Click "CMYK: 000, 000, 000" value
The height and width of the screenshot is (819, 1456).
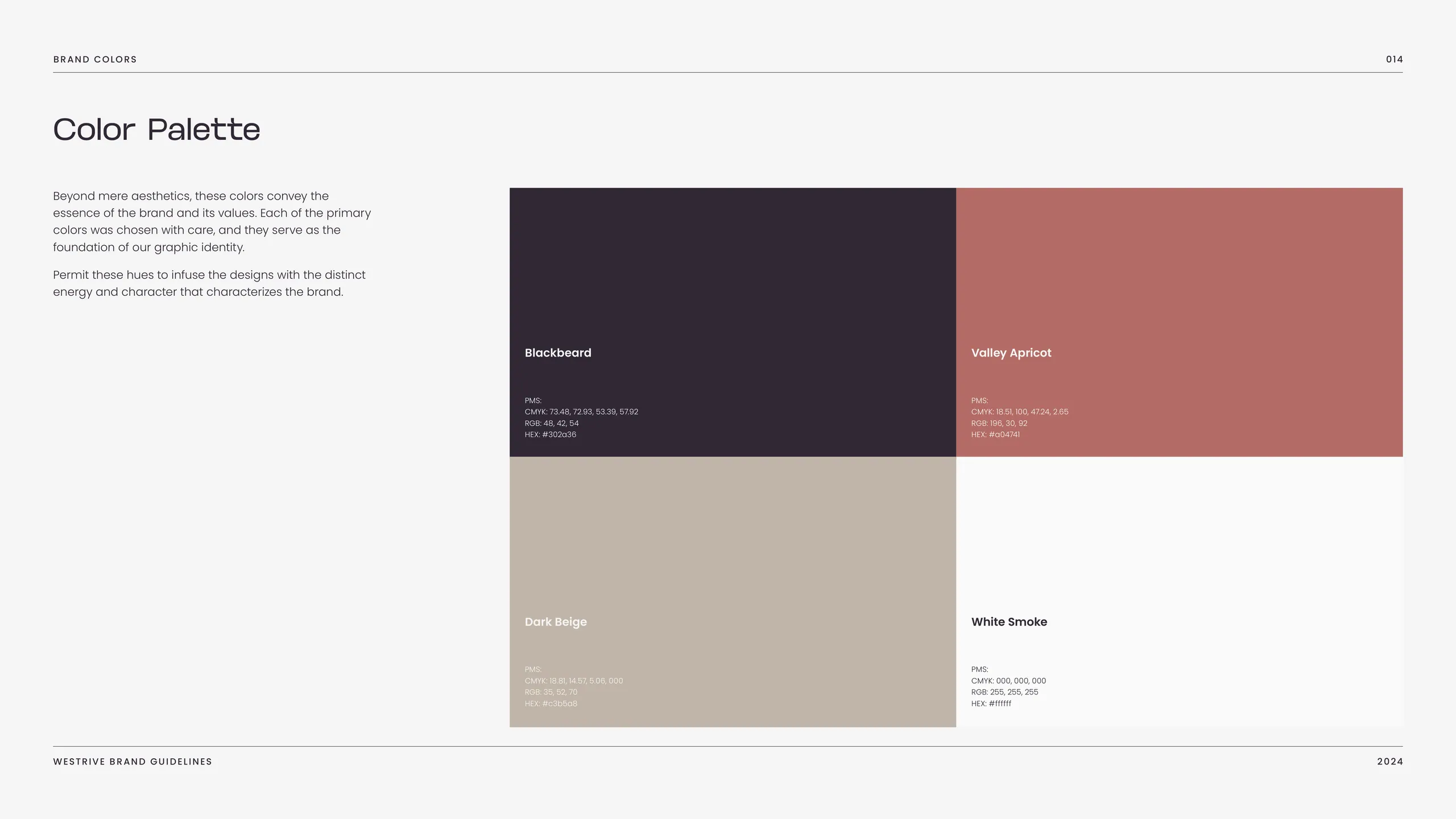tap(1009, 681)
